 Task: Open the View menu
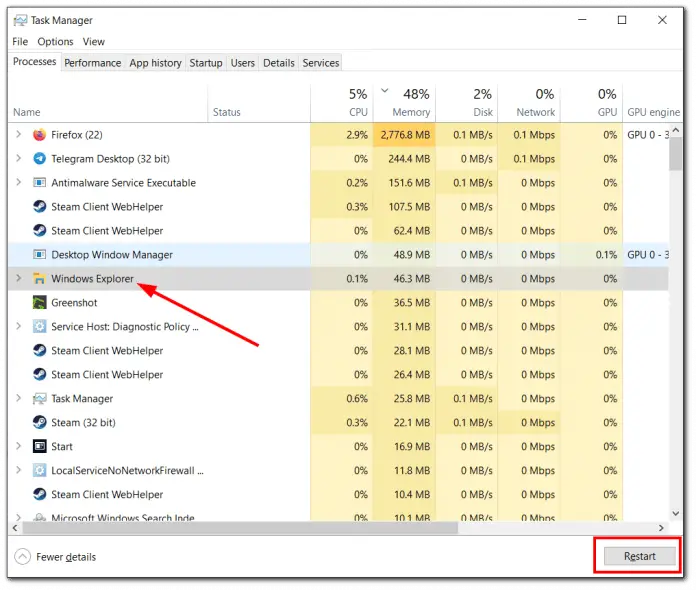[x=94, y=42]
